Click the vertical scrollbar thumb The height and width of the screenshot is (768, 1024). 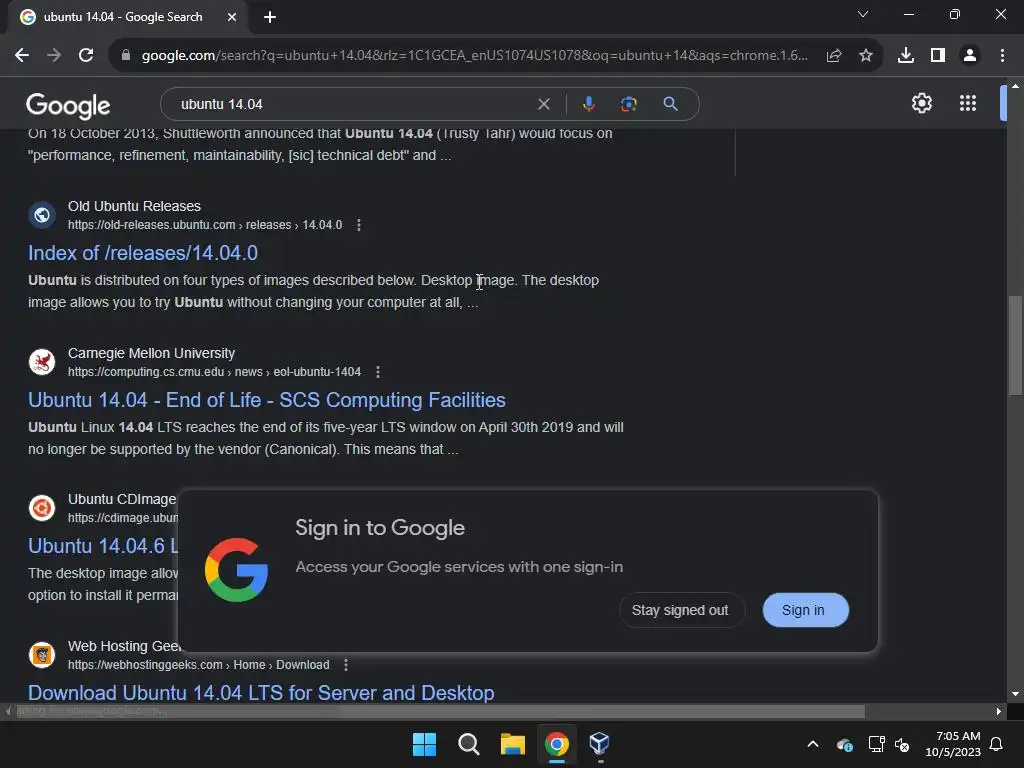tap(1015, 345)
